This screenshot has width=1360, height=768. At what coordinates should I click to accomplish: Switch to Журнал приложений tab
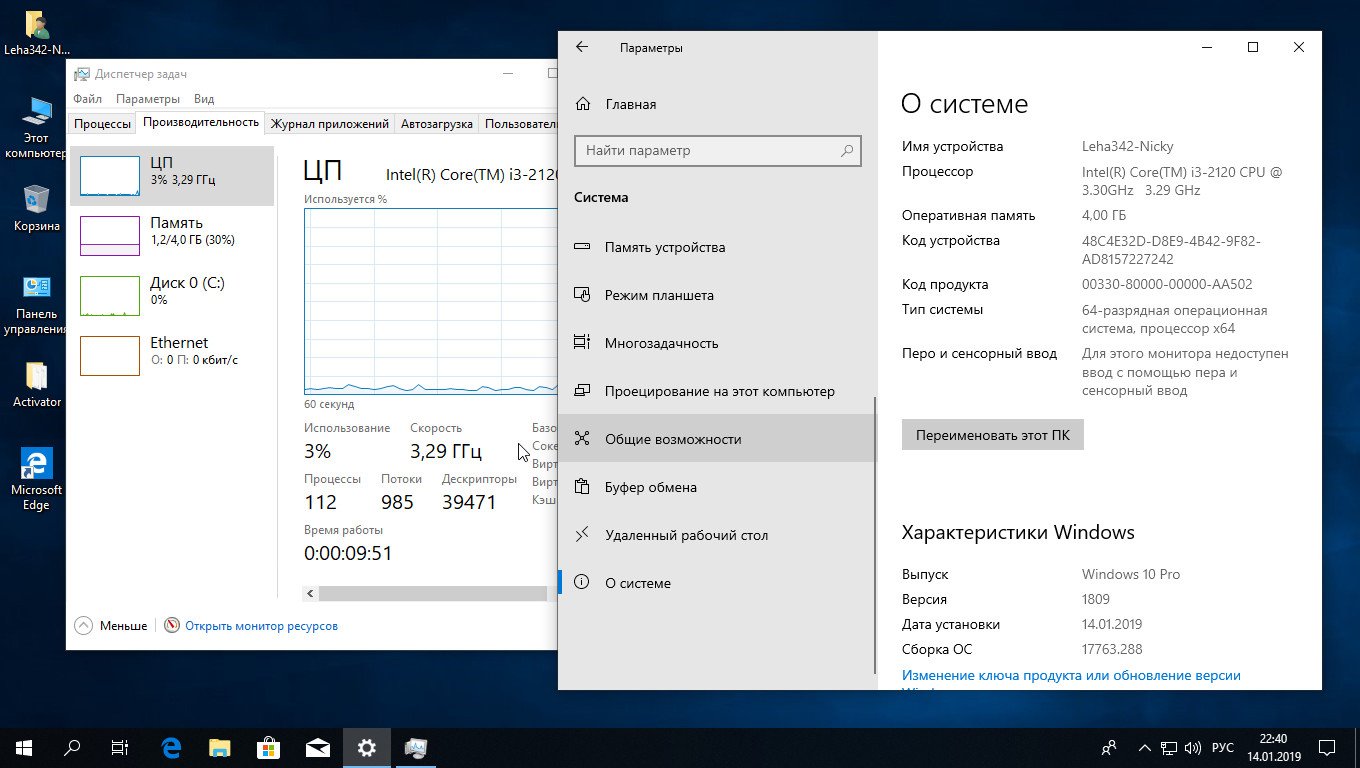click(330, 124)
